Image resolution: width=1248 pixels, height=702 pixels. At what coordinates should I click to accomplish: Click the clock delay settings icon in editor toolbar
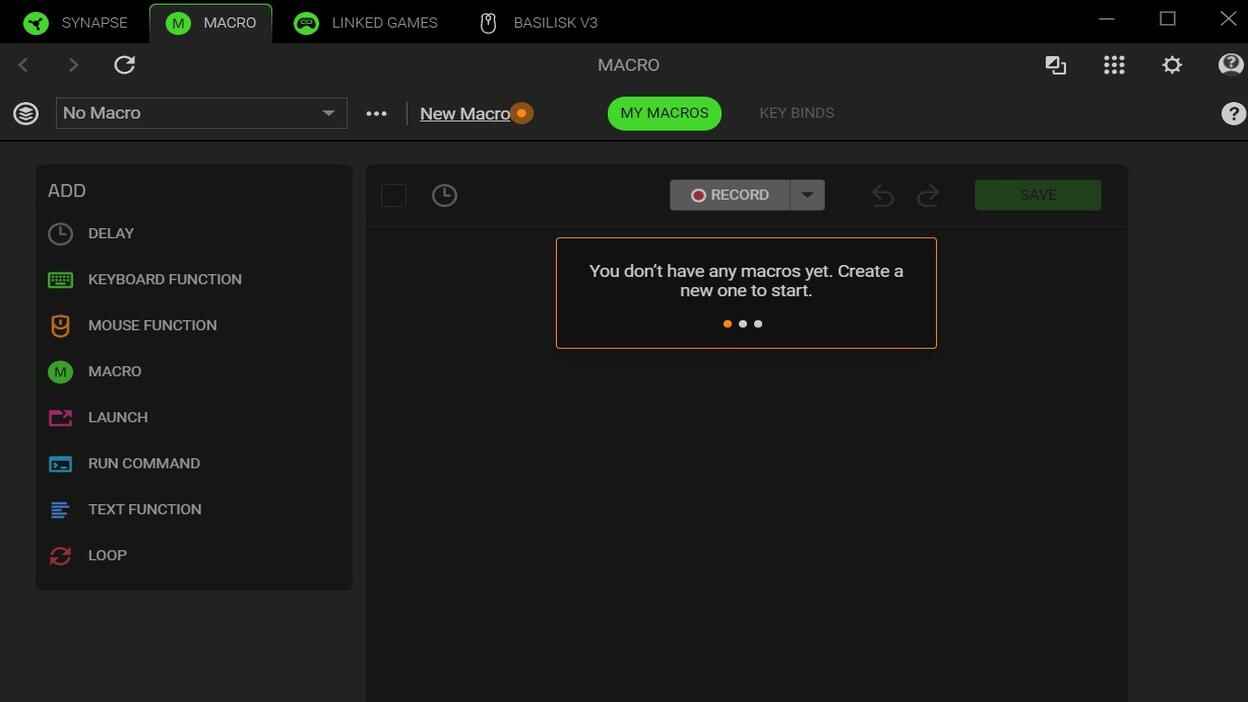[444, 195]
